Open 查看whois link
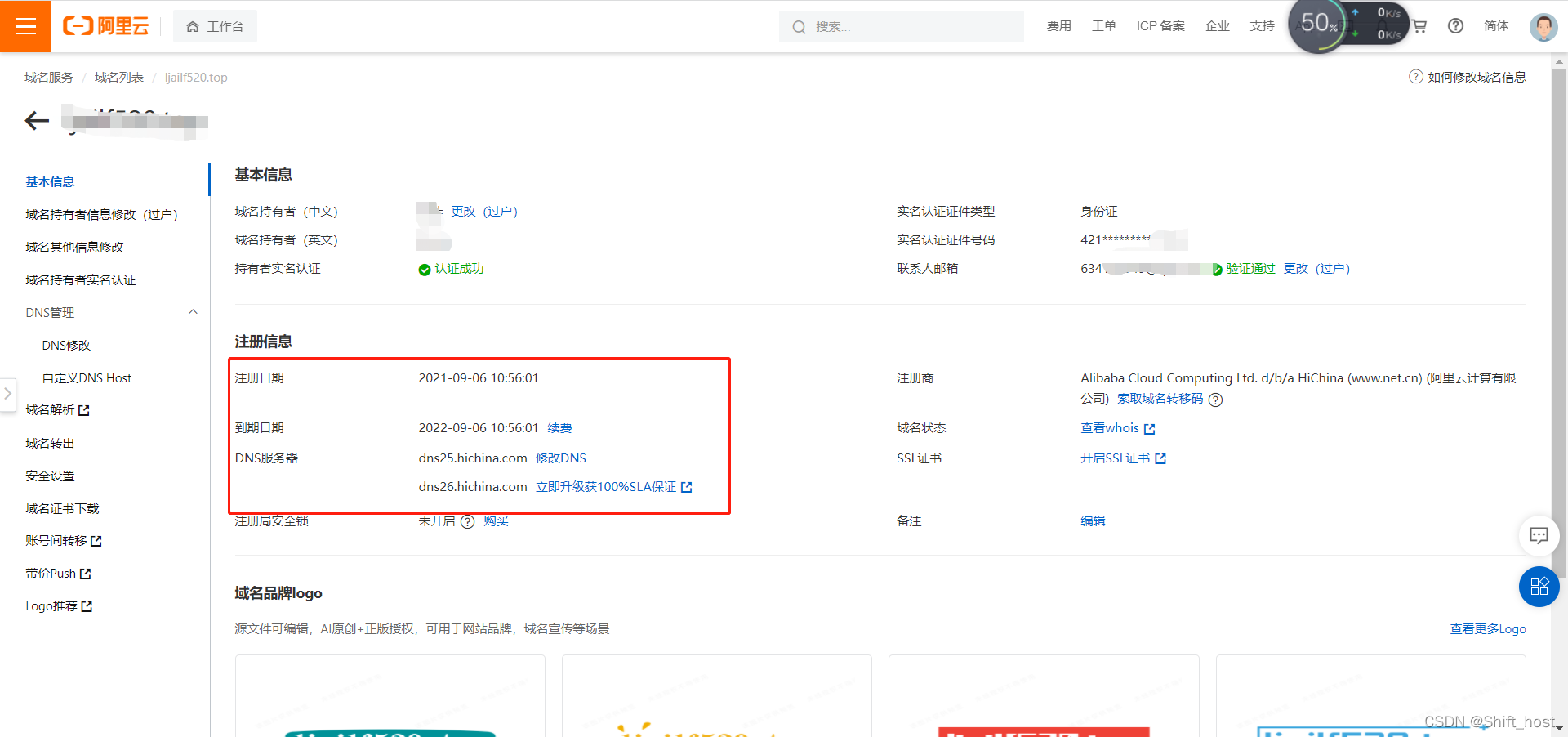The width and height of the screenshot is (1568, 737). click(1118, 427)
